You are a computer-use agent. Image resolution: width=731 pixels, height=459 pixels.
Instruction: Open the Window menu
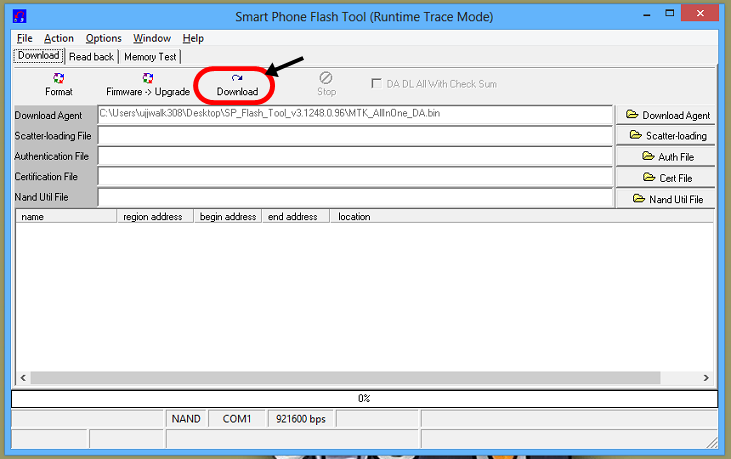(152, 38)
